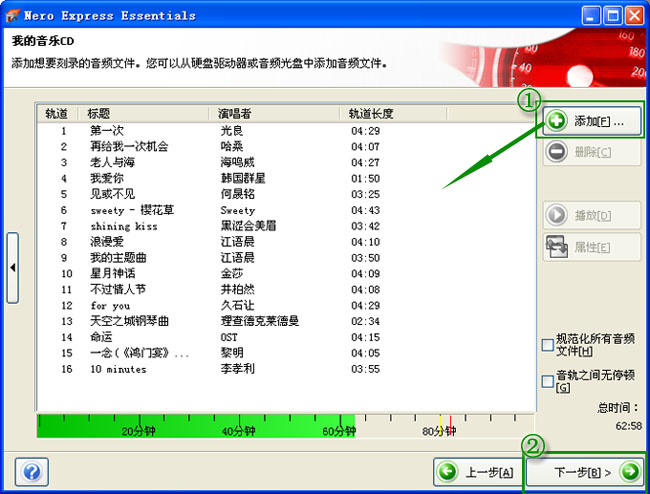The image size is (650, 494).
Task: Select track 我的主题曲
Action: (x=118, y=258)
